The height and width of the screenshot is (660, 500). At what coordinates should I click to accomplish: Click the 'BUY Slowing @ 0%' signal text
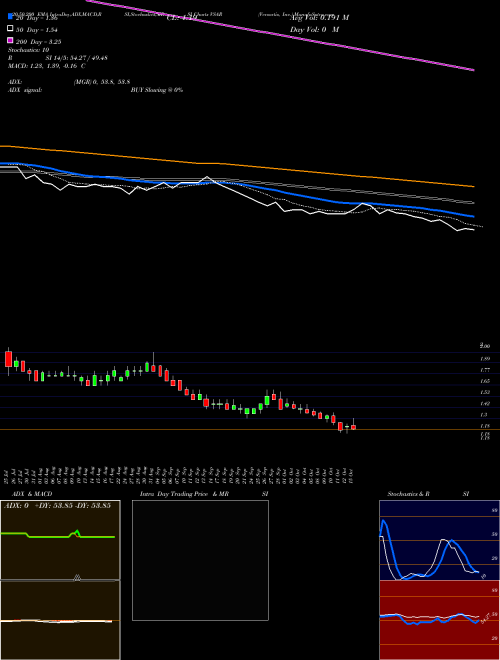pyautogui.click(x=157, y=90)
